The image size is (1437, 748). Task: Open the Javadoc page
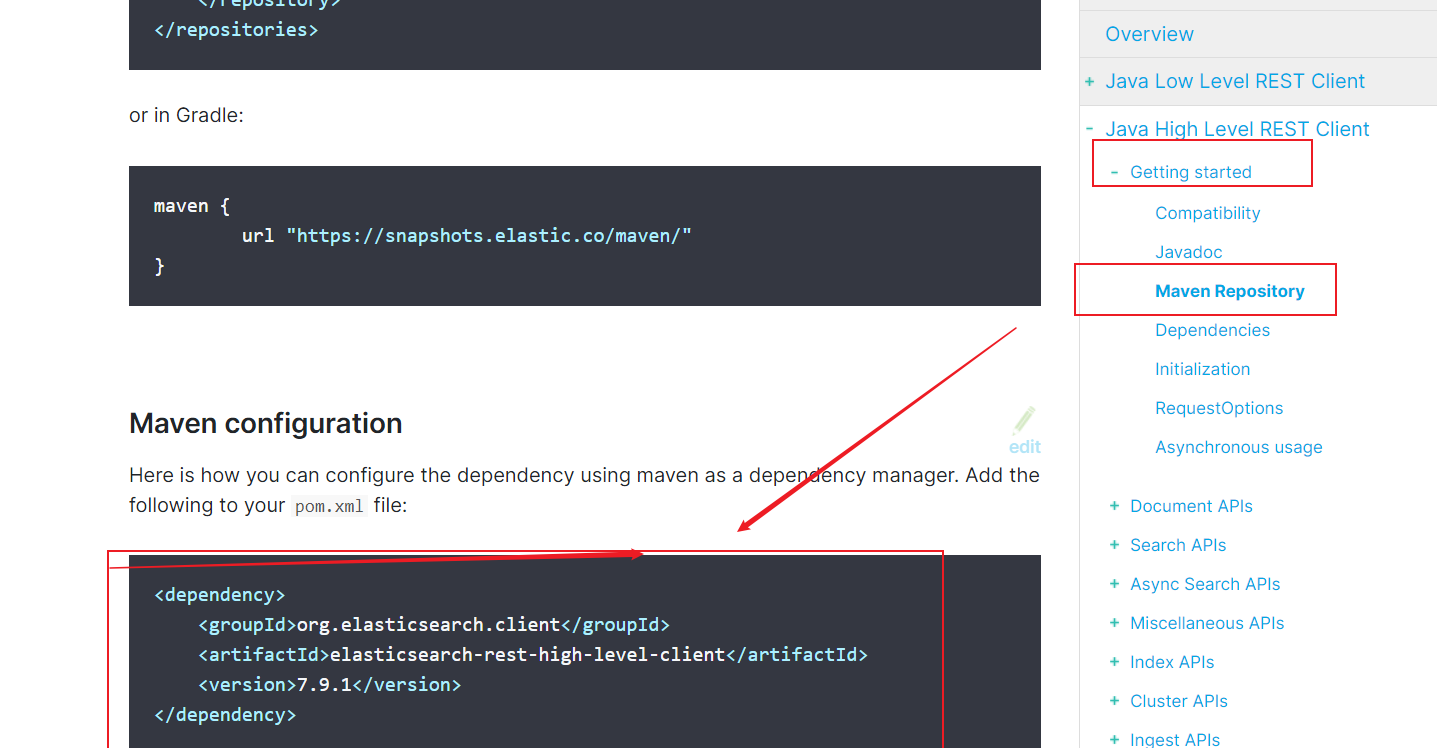click(1188, 252)
